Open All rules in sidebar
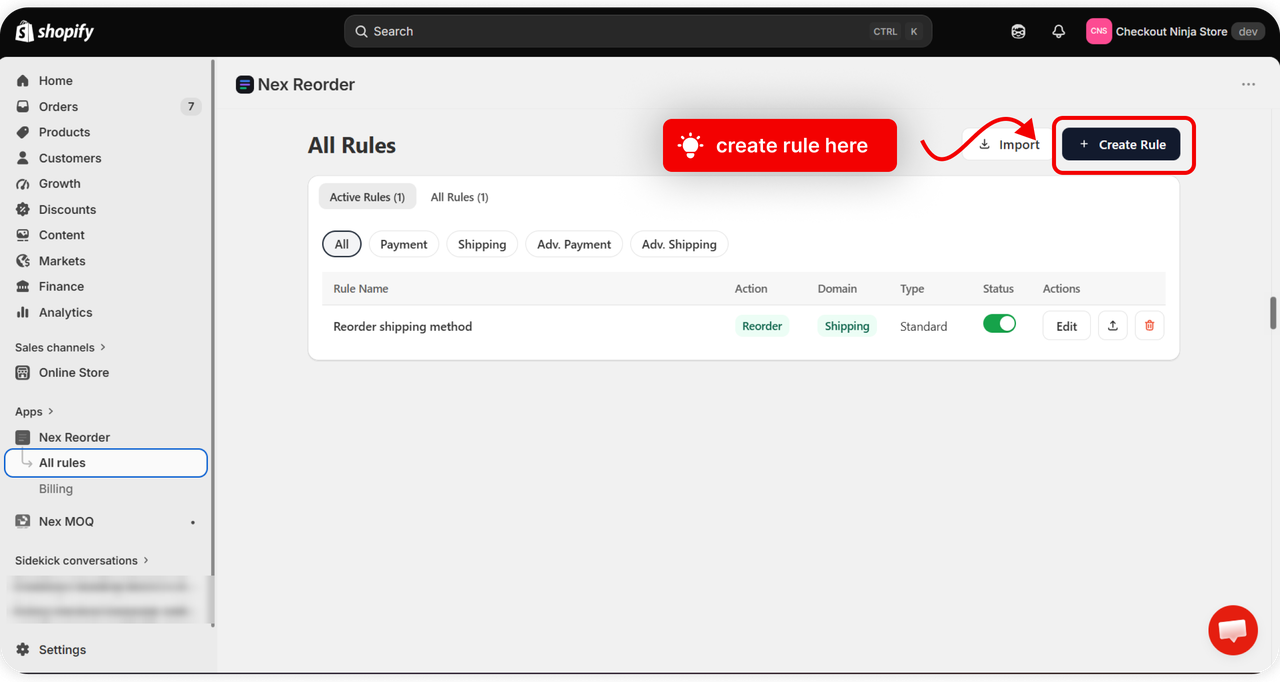Image resolution: width=1280 pixels, height=682 pixels. point(106,463)
